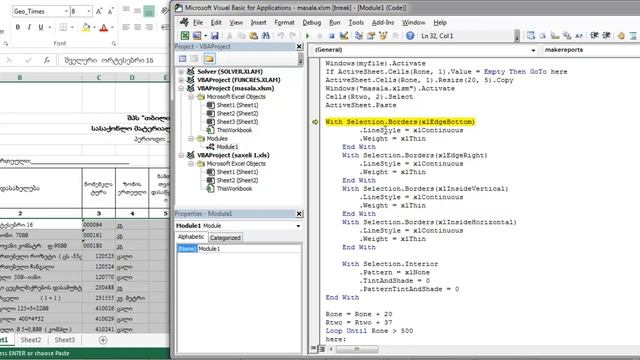Viewport: 640px width, 360px height.
Task: Click Excel Borders icon in Font group
Action: point(63,27)
